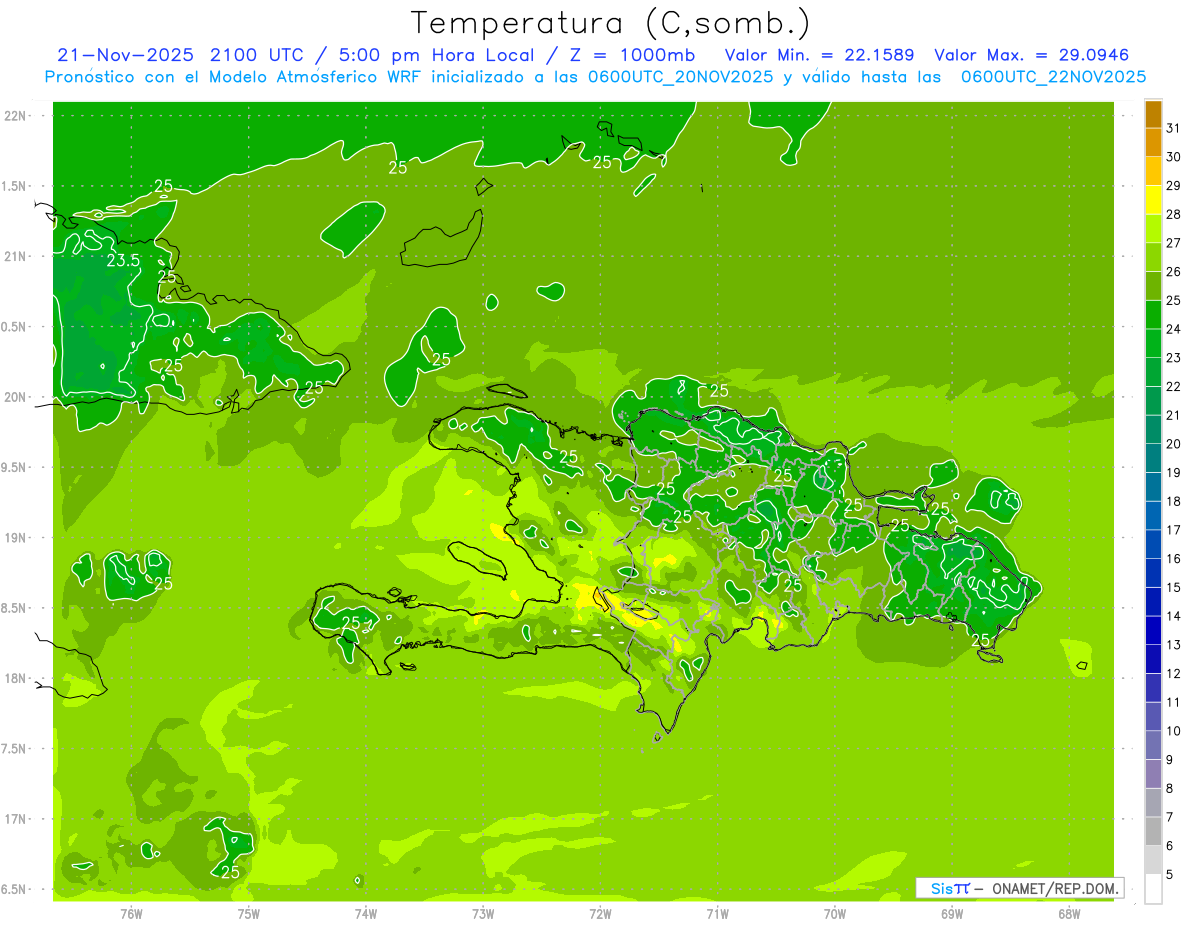Click the "73W" longitude axis label
Viewport: 1200px width, 927px height.
click(483, 914)
